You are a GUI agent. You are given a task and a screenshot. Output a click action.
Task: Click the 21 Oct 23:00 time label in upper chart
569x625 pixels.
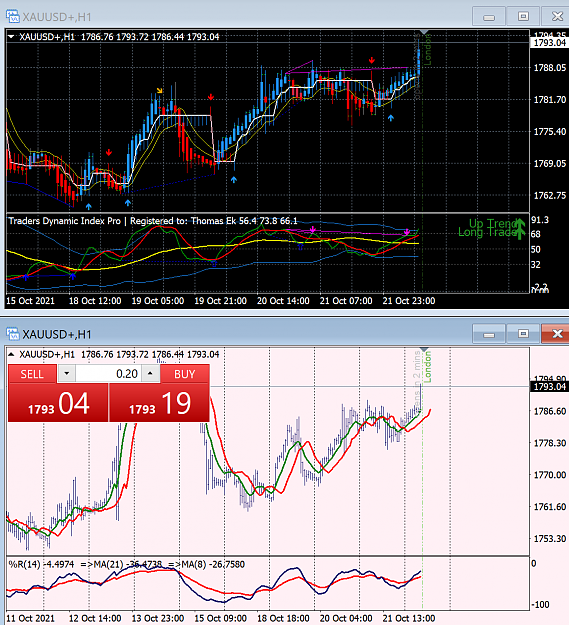[x=409, y=301]
